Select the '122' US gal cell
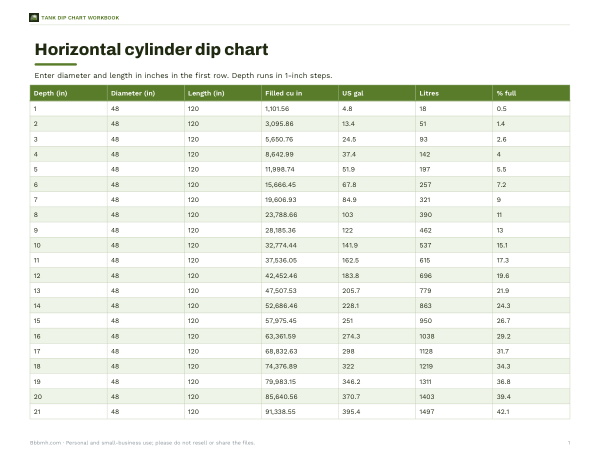 (377, 230)
